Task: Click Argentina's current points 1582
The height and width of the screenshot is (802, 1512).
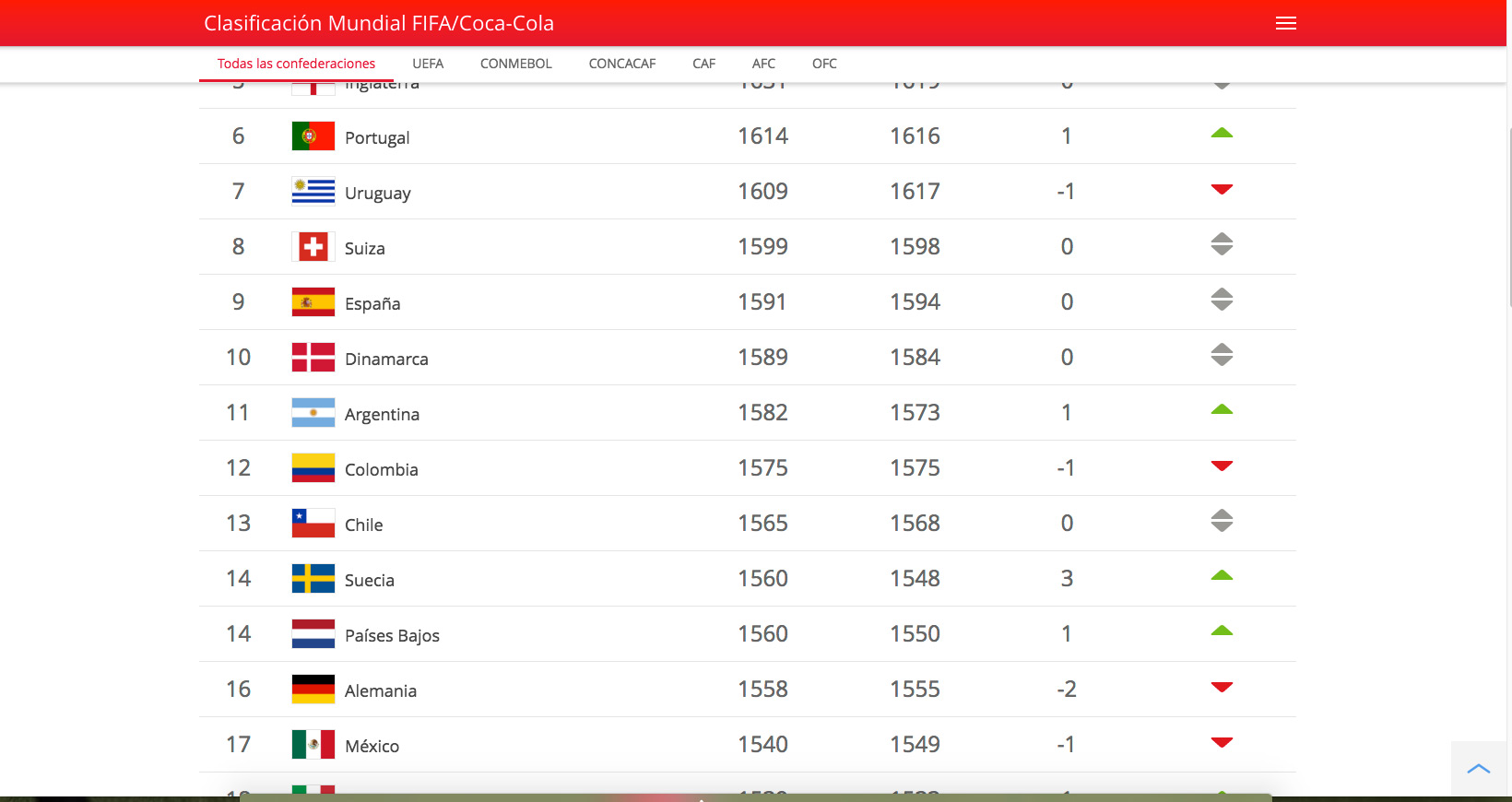Action: 763,413
